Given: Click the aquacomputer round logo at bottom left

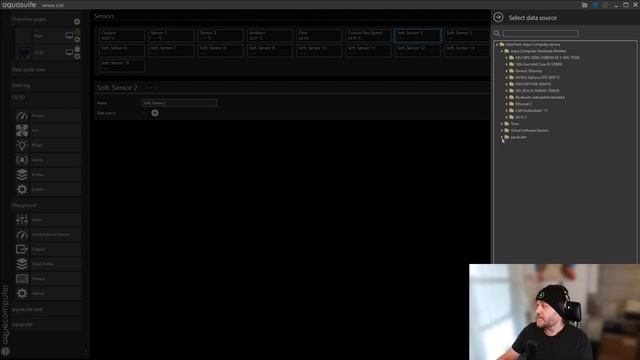Looking at the screenshot, I should coord(5,351).
